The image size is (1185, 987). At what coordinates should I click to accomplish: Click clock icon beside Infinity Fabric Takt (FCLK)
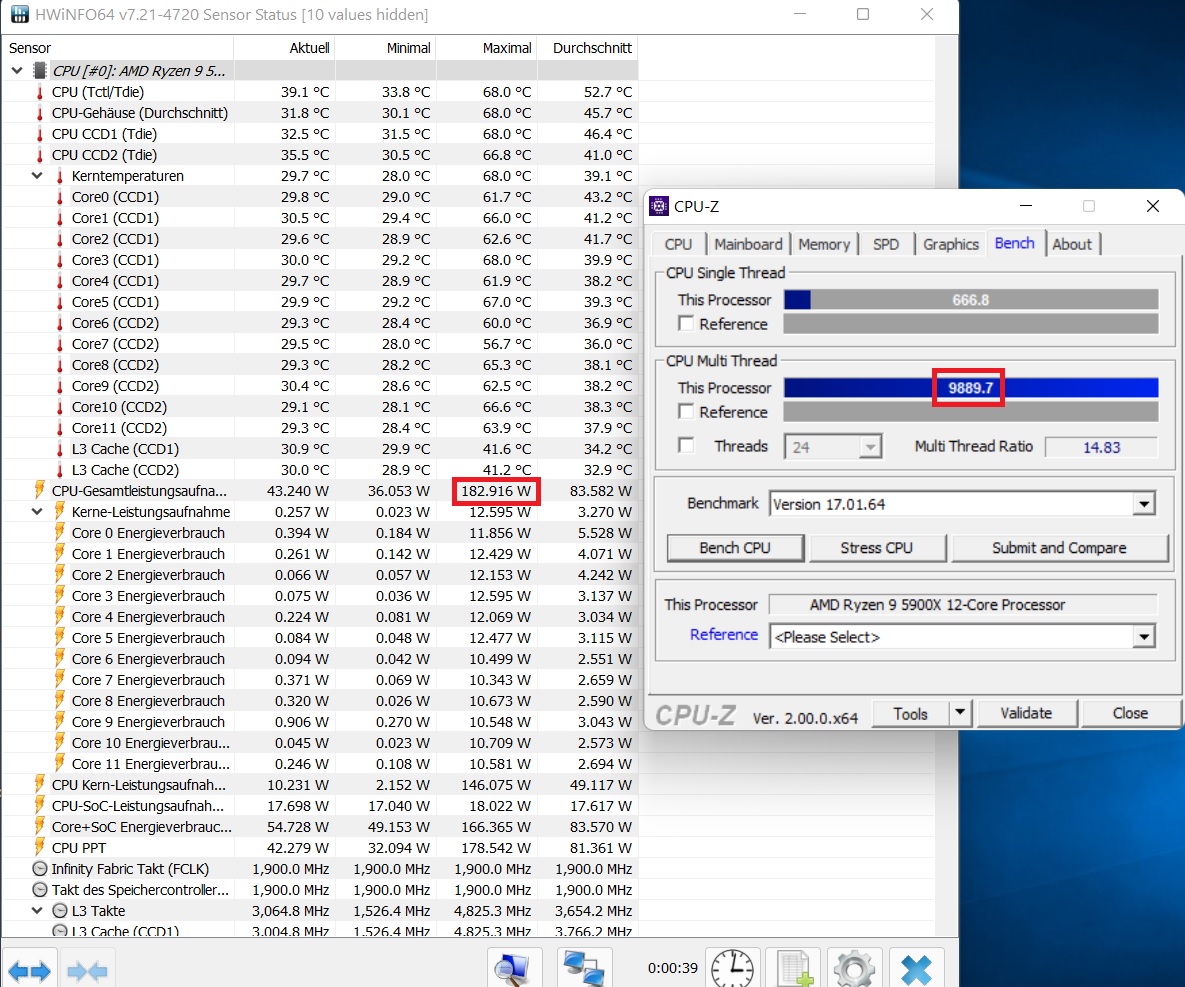[x=40, y=869]
